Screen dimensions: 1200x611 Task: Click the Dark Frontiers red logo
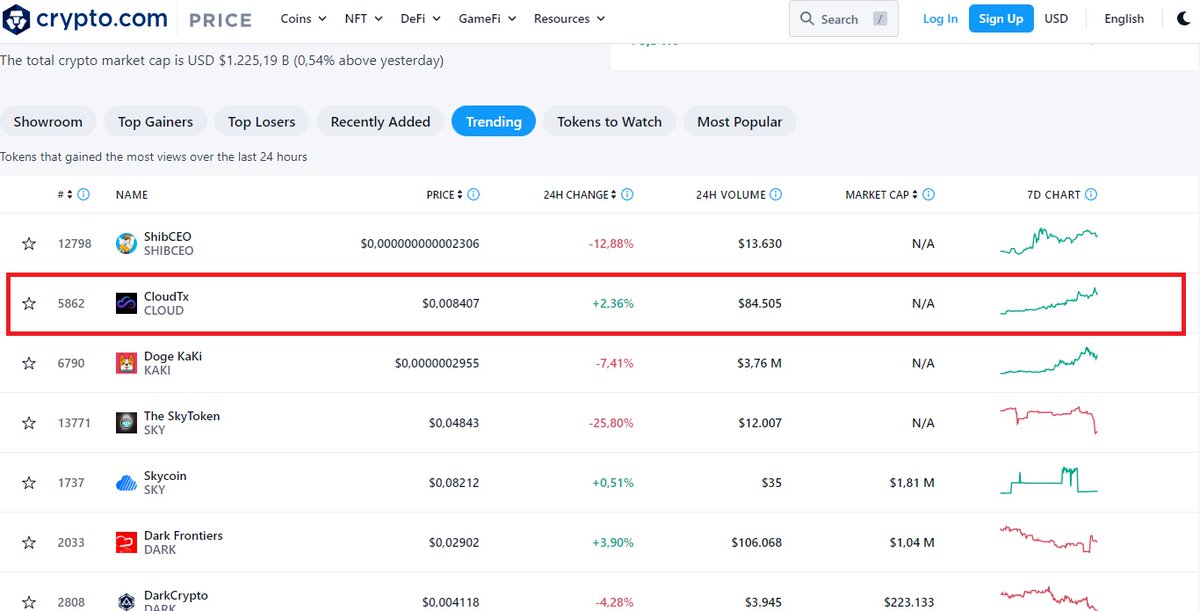(126, 543)
